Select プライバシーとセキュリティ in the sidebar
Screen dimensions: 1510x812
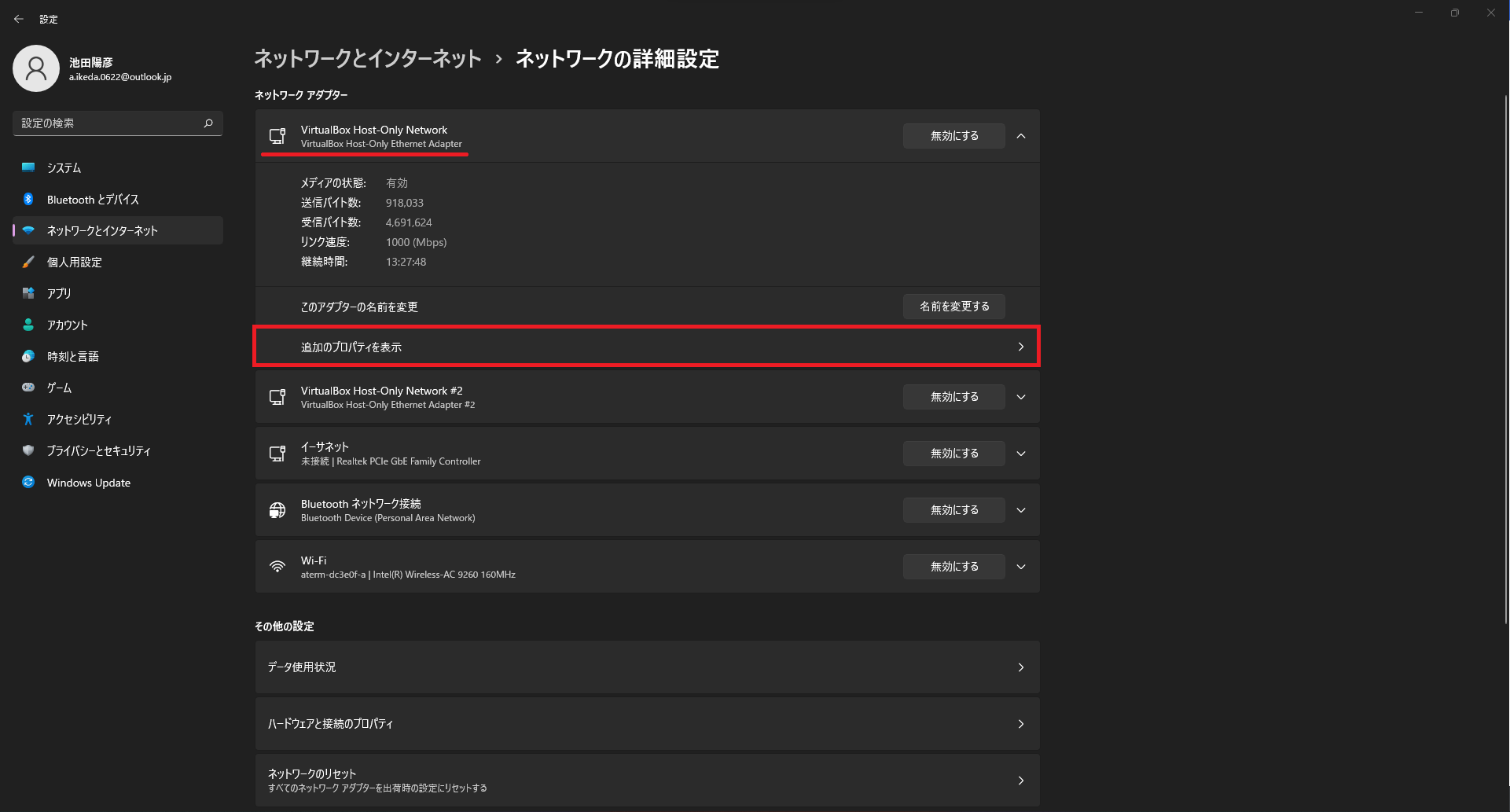98,451
